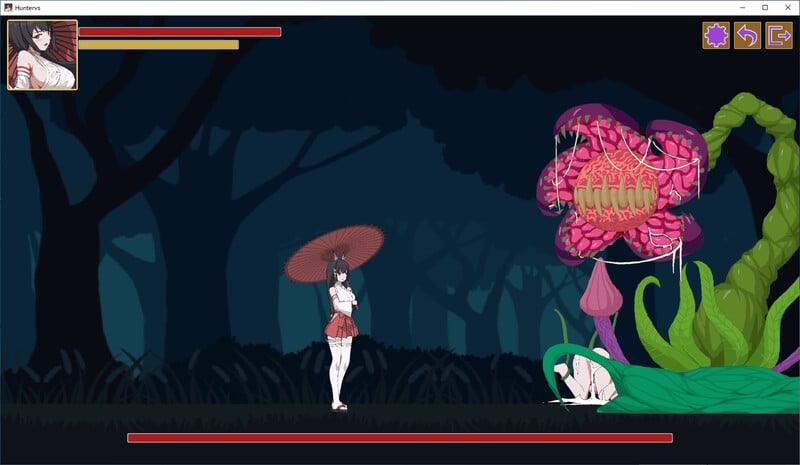
Task: Close the Huntervs window
Action: click(x=787, y=8)
